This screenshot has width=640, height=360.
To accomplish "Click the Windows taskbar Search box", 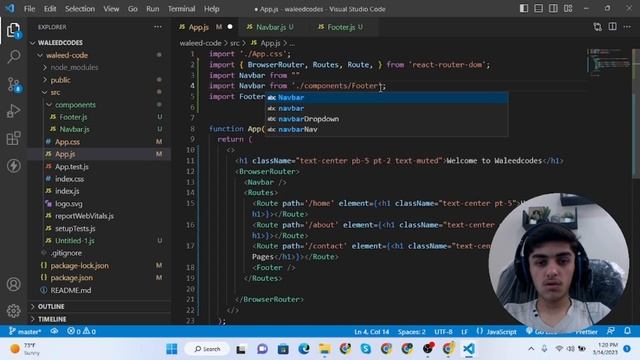I will click(207, 349).
